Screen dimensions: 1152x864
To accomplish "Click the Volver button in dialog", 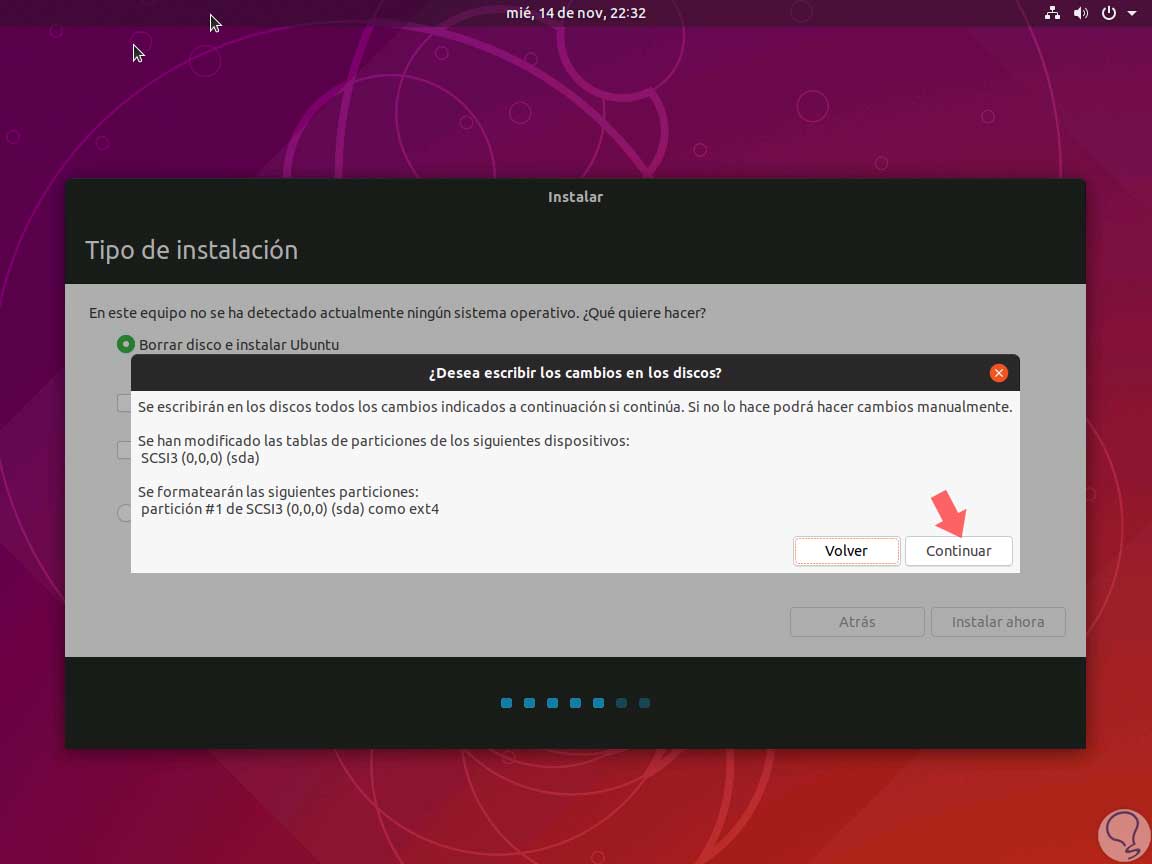I will (x=846, y=551).
